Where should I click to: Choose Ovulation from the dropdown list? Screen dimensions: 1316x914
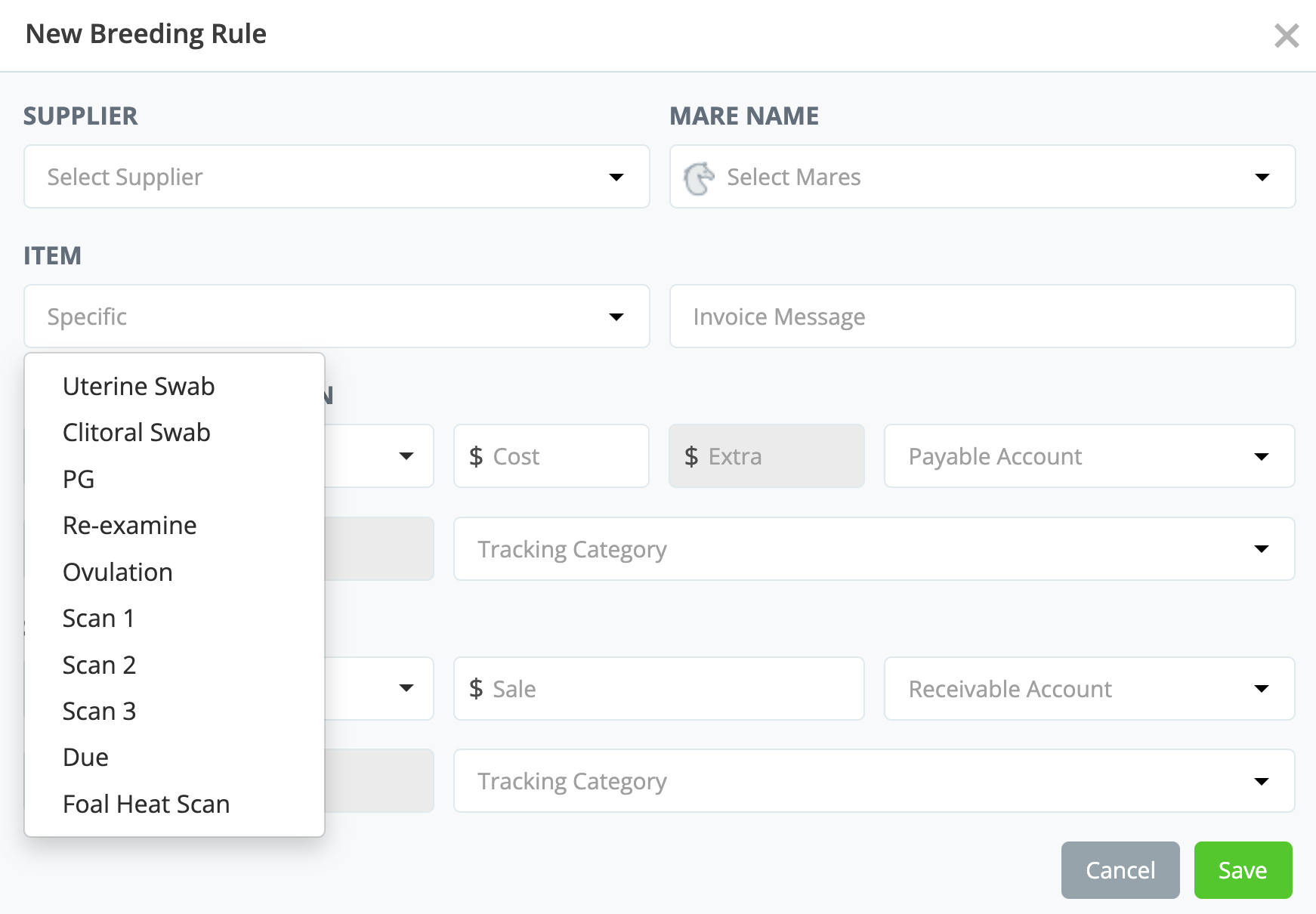tap(118, 573)
